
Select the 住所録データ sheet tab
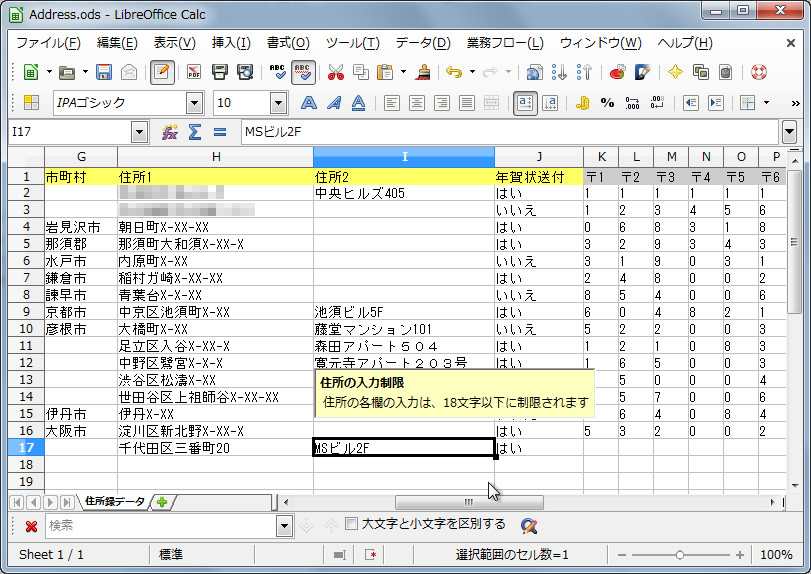point(115,501)
